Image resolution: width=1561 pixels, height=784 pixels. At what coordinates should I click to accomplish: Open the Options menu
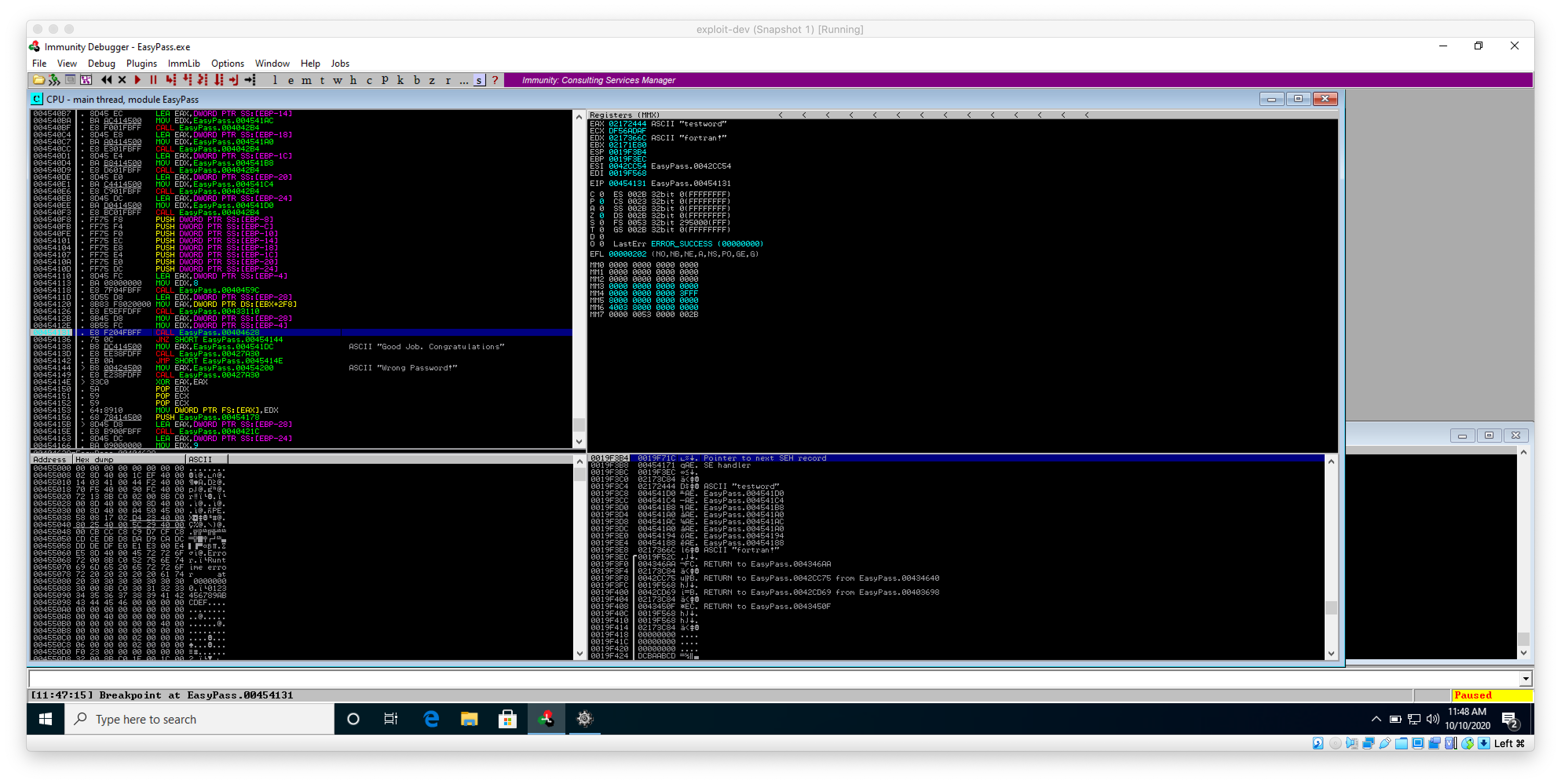[x=227, y=64]
